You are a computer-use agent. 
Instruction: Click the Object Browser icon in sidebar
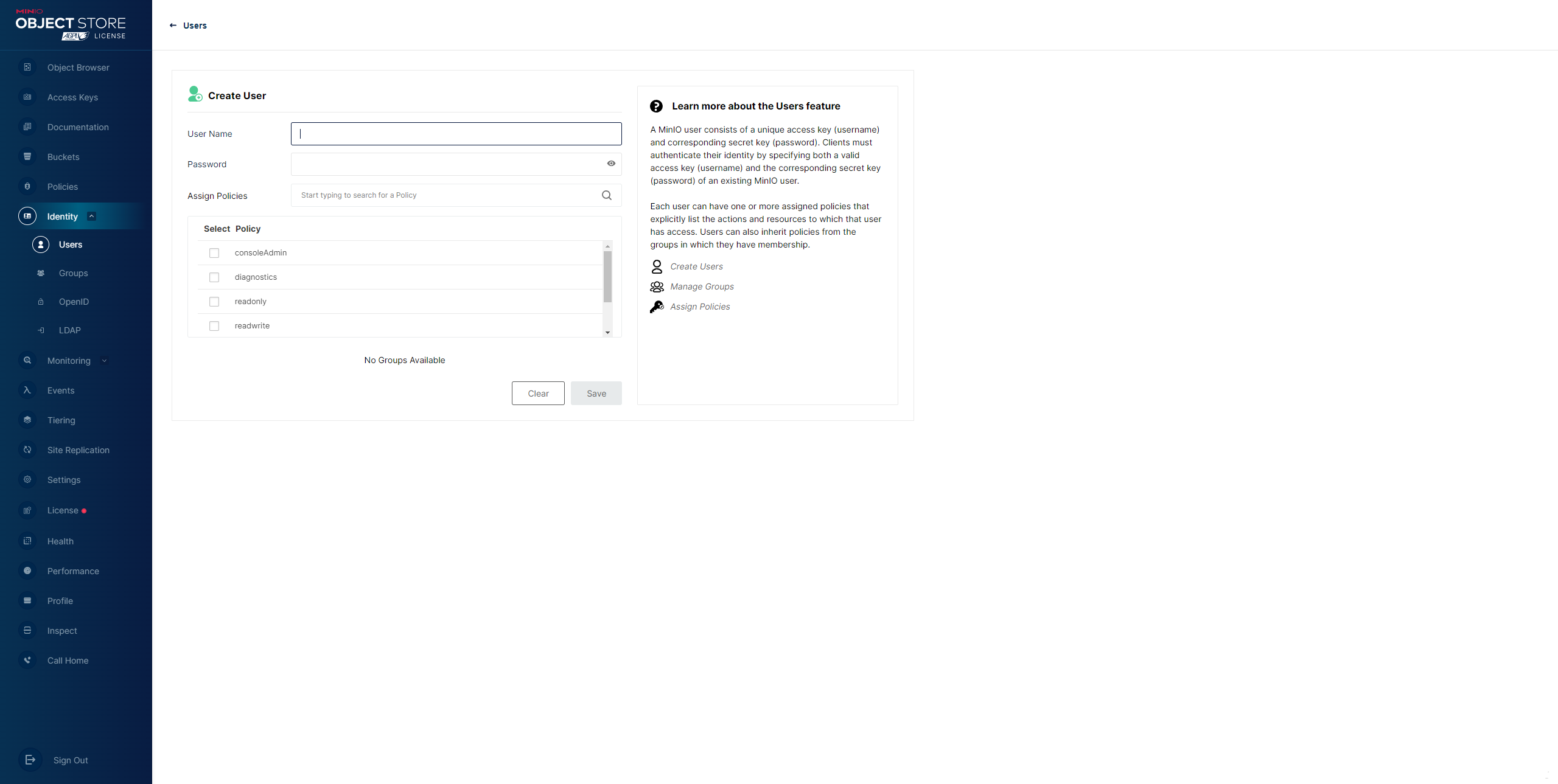point(27,67)
